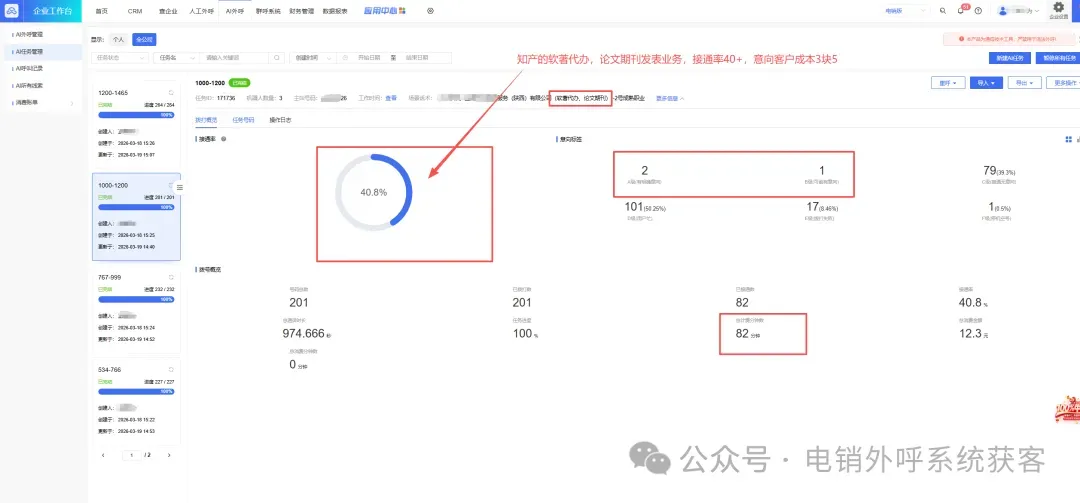
Task: Open the CRM top menu
Action: [x=135, y=11]
